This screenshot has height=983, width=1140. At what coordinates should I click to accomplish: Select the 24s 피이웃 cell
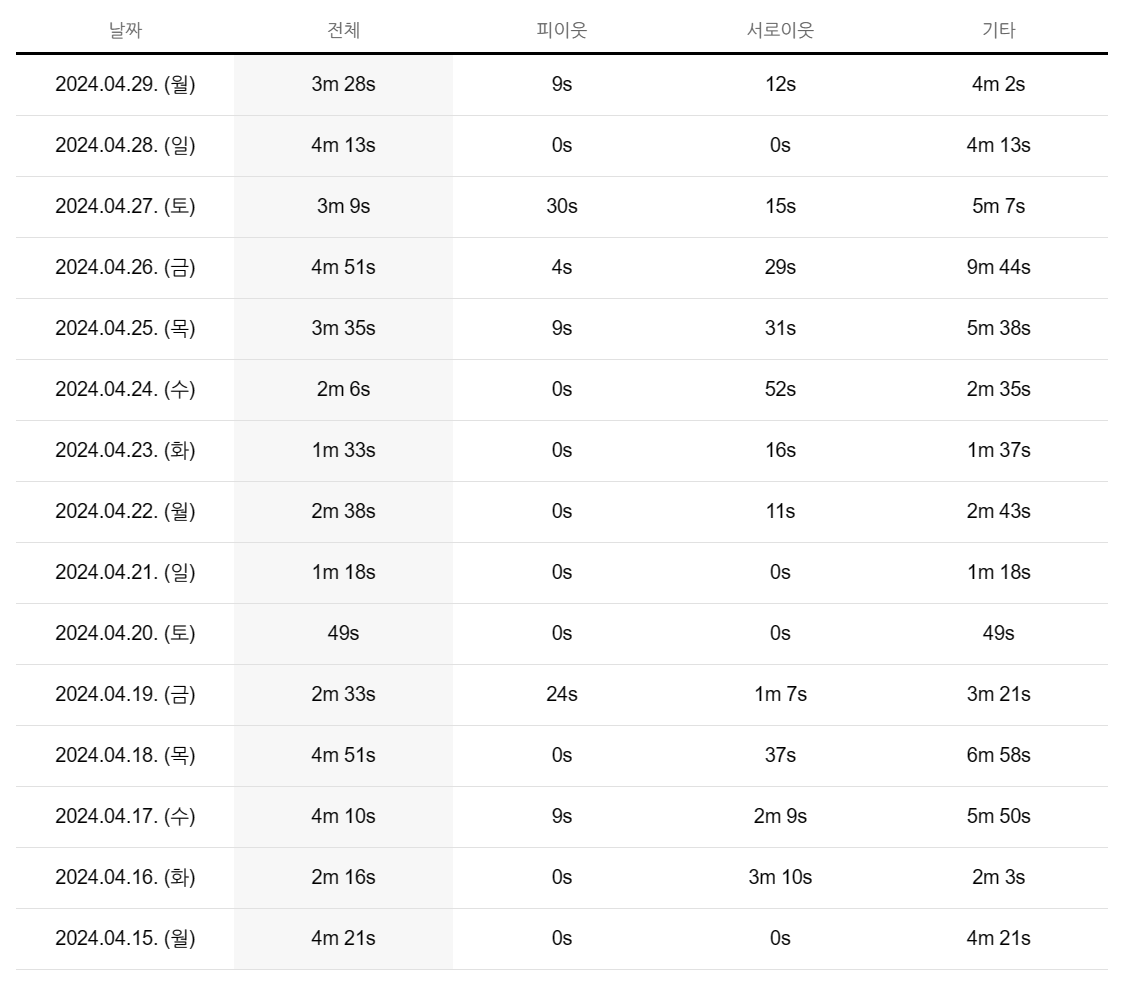[x=561, y=695]
